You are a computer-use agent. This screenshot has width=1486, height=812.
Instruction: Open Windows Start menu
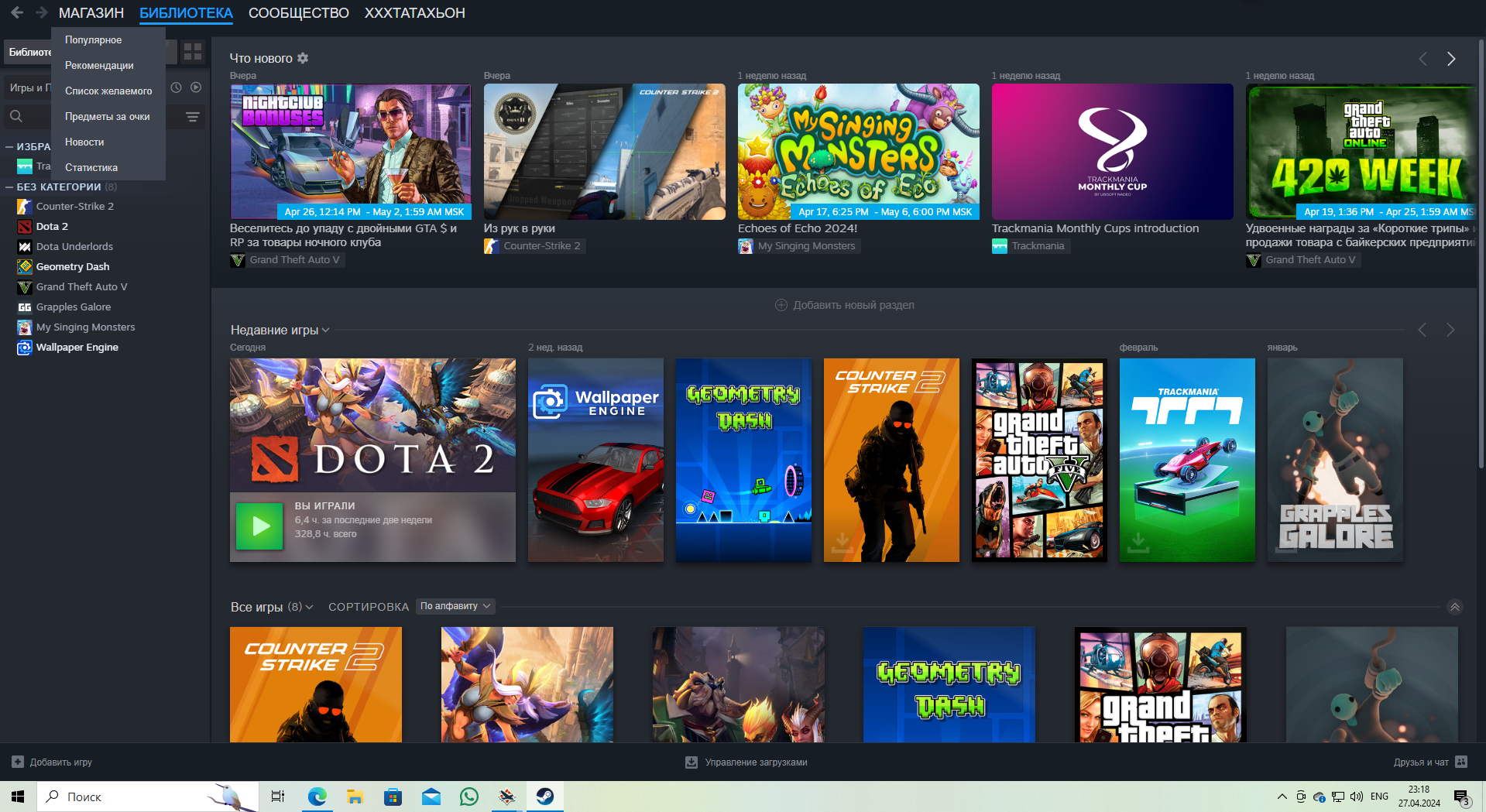[x=18, y=796]
